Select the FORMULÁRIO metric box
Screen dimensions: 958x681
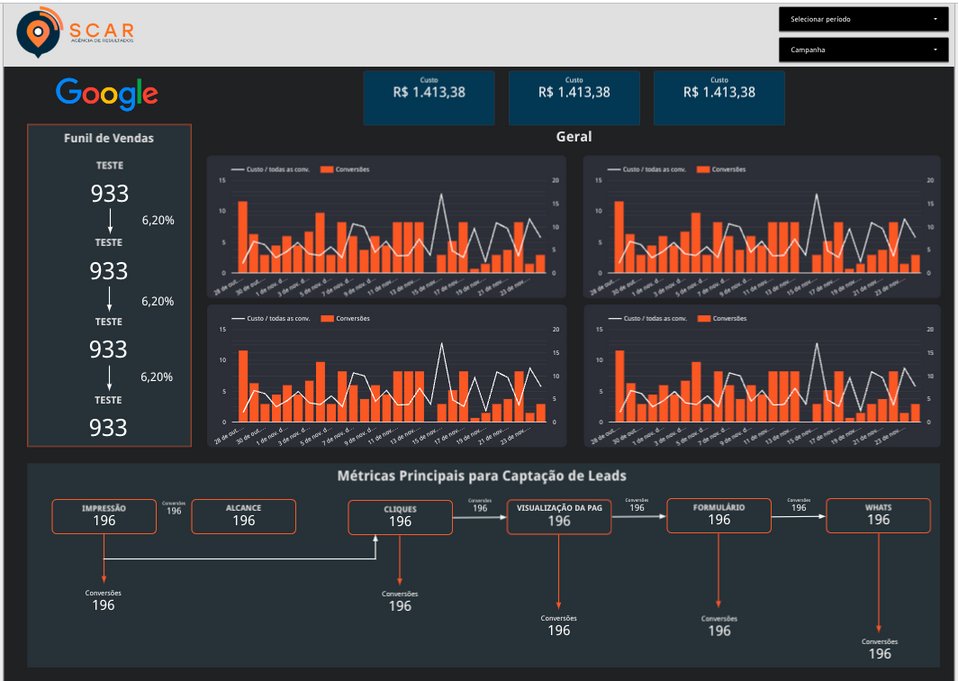[718, 516]
